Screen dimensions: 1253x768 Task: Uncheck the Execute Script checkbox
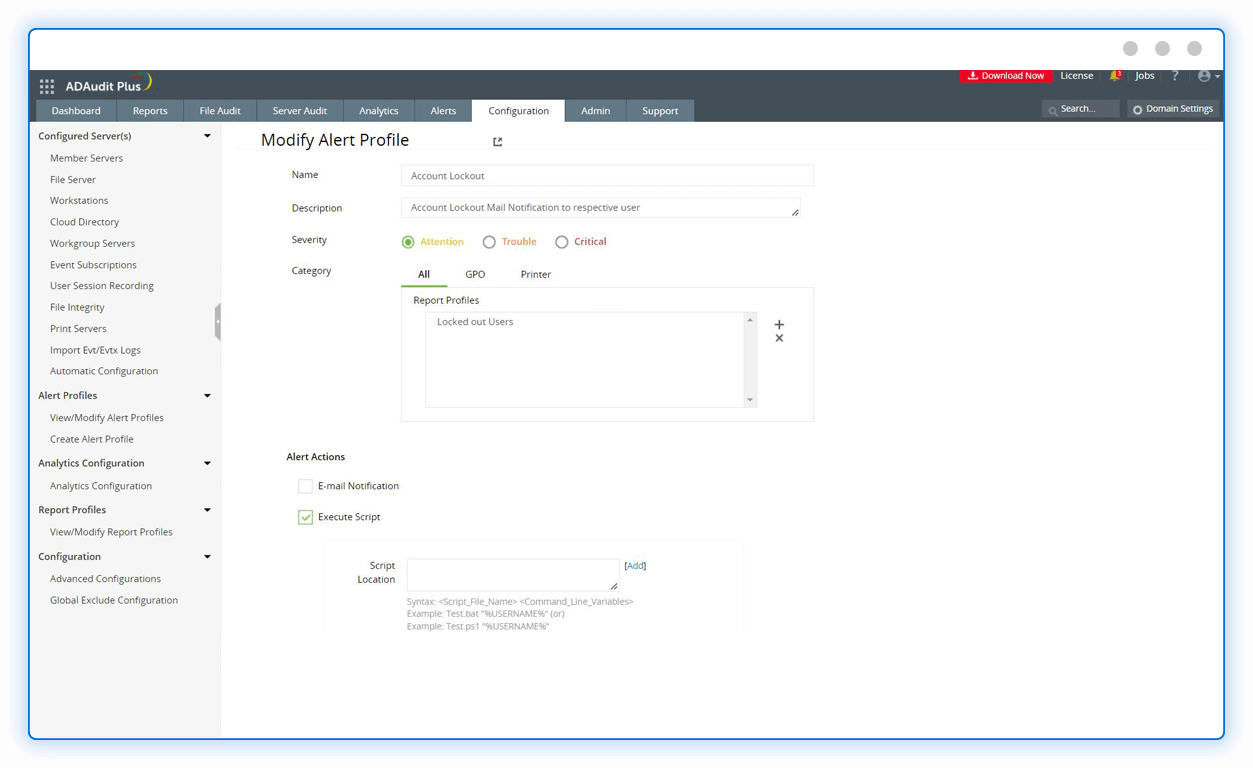305,517
